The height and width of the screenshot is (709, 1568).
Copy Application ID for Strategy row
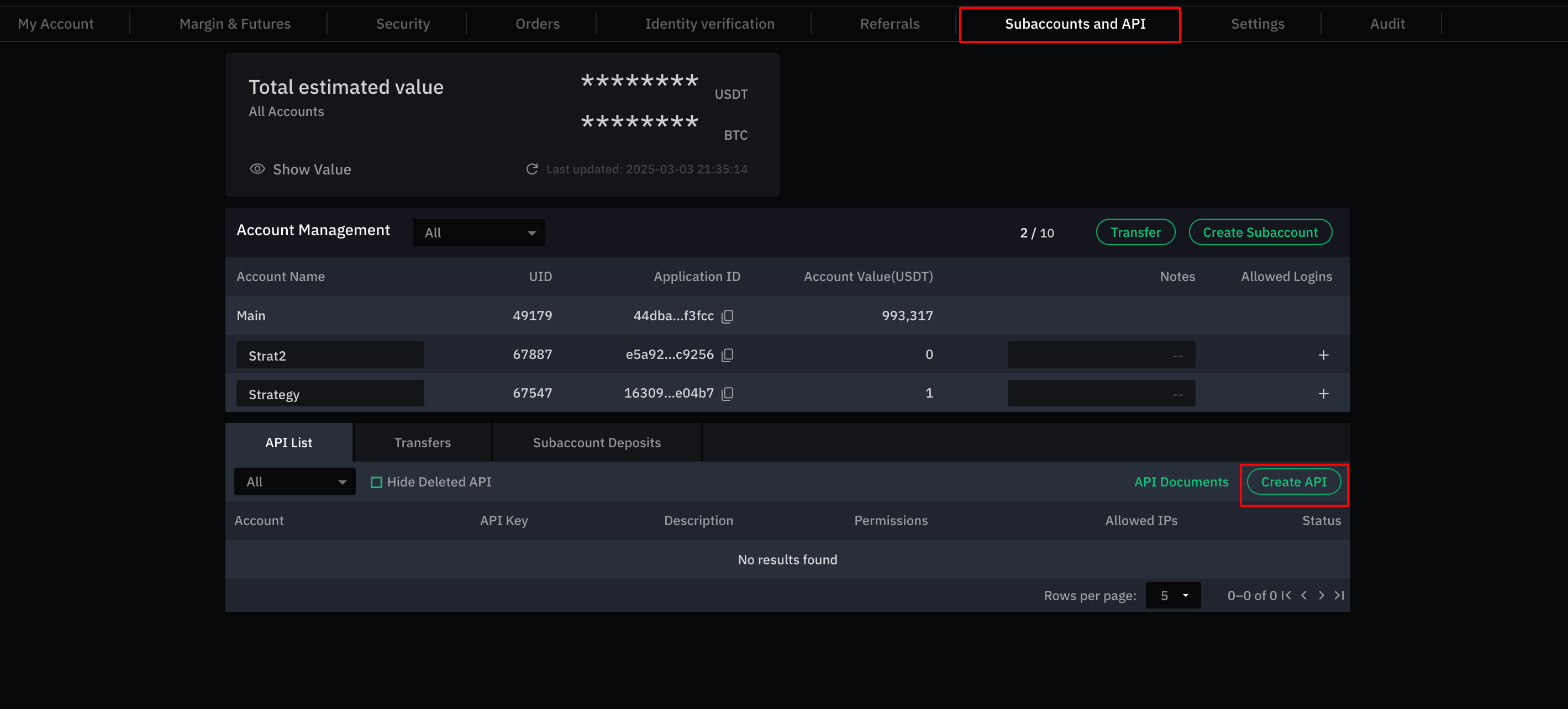point(728,394)
